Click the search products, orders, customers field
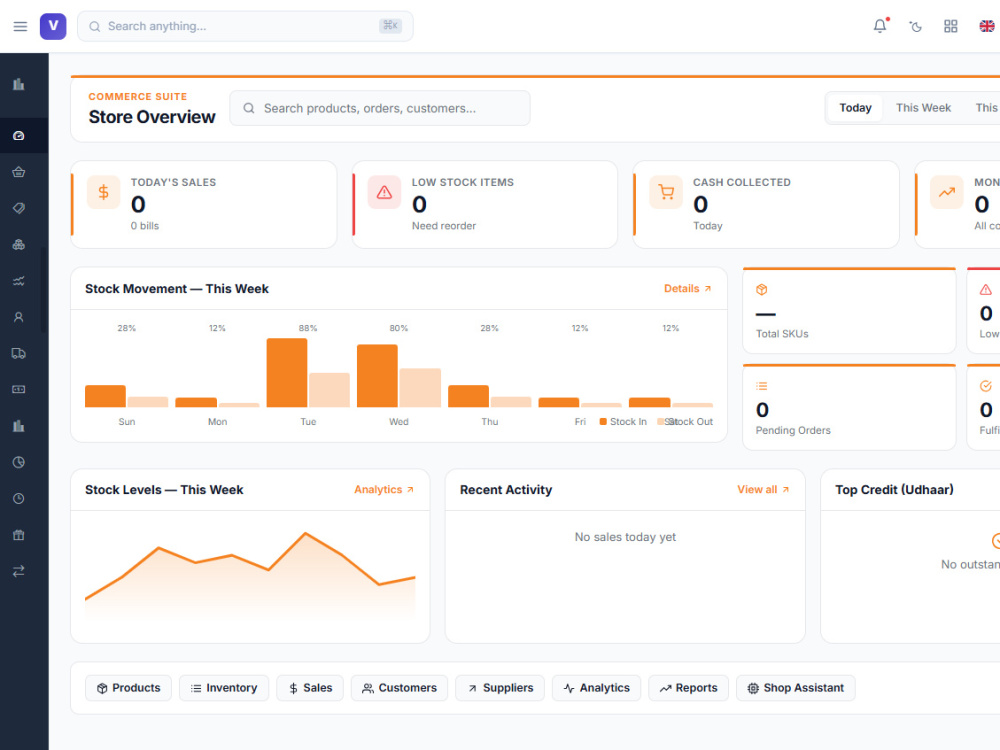 coord(380,108)
